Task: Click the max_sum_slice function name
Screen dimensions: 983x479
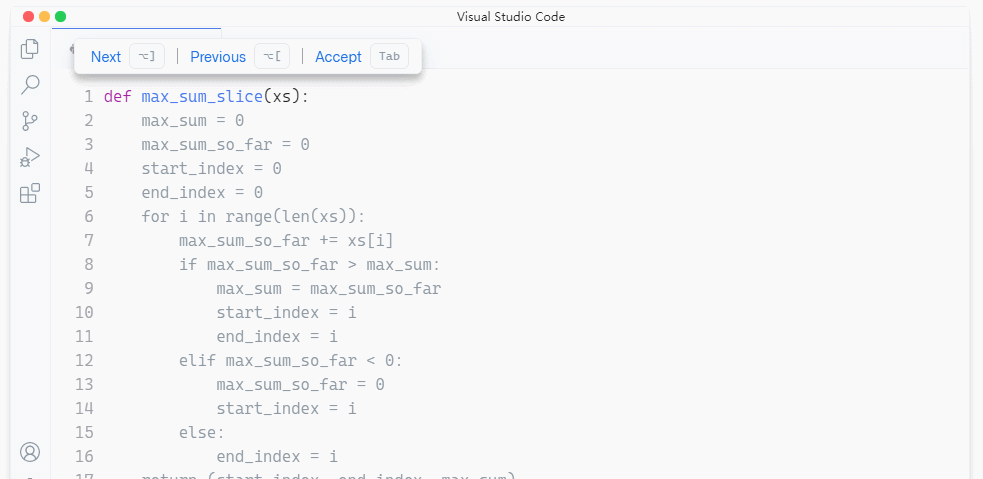Action: (202, 97)
